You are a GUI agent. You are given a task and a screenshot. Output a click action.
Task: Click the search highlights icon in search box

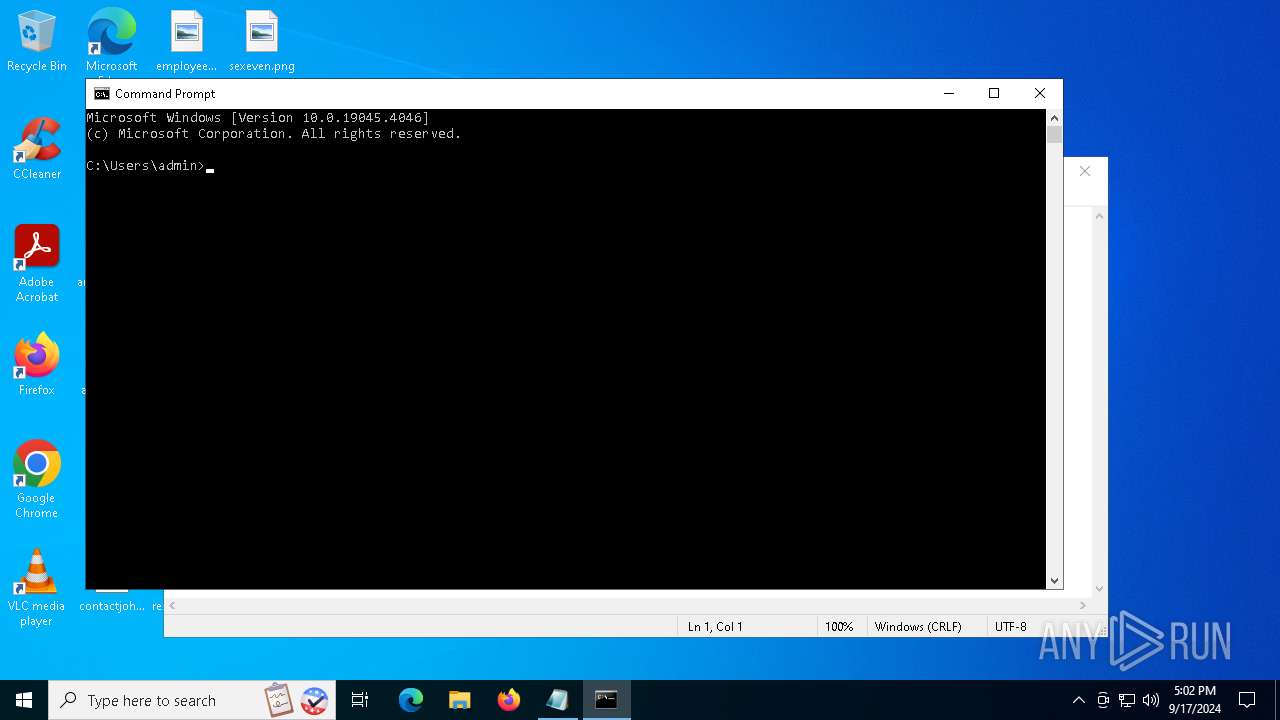click(x=297, y=700)
